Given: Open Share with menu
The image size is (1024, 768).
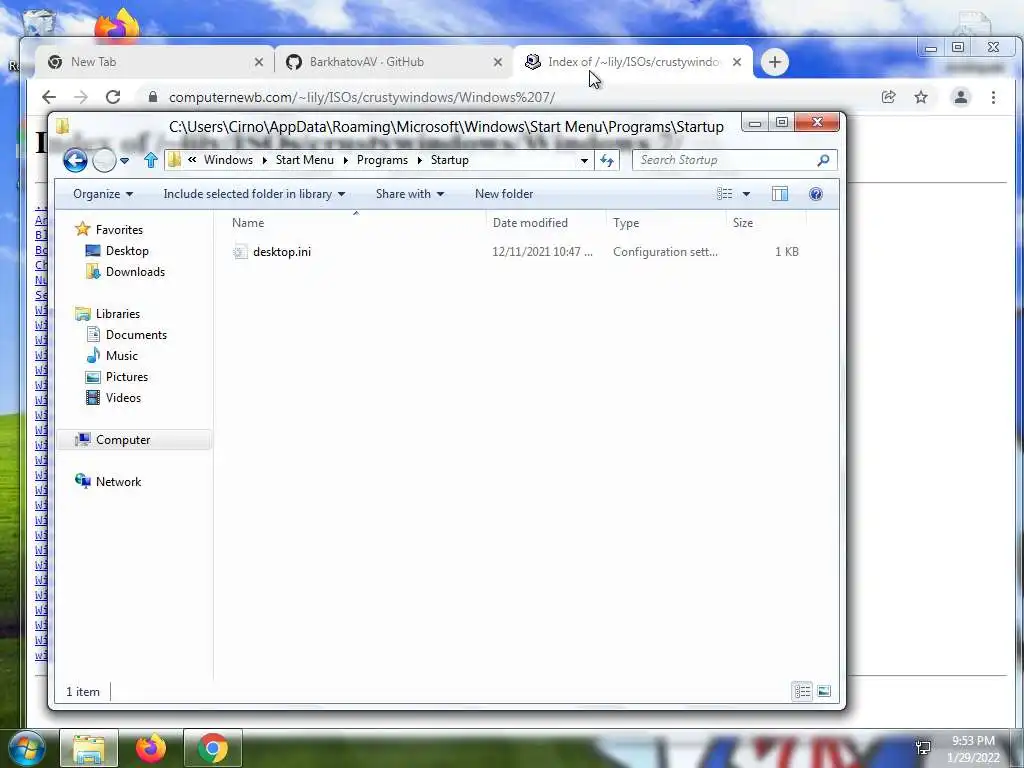Looking at the screenshot, I should [x=409, y=194].
